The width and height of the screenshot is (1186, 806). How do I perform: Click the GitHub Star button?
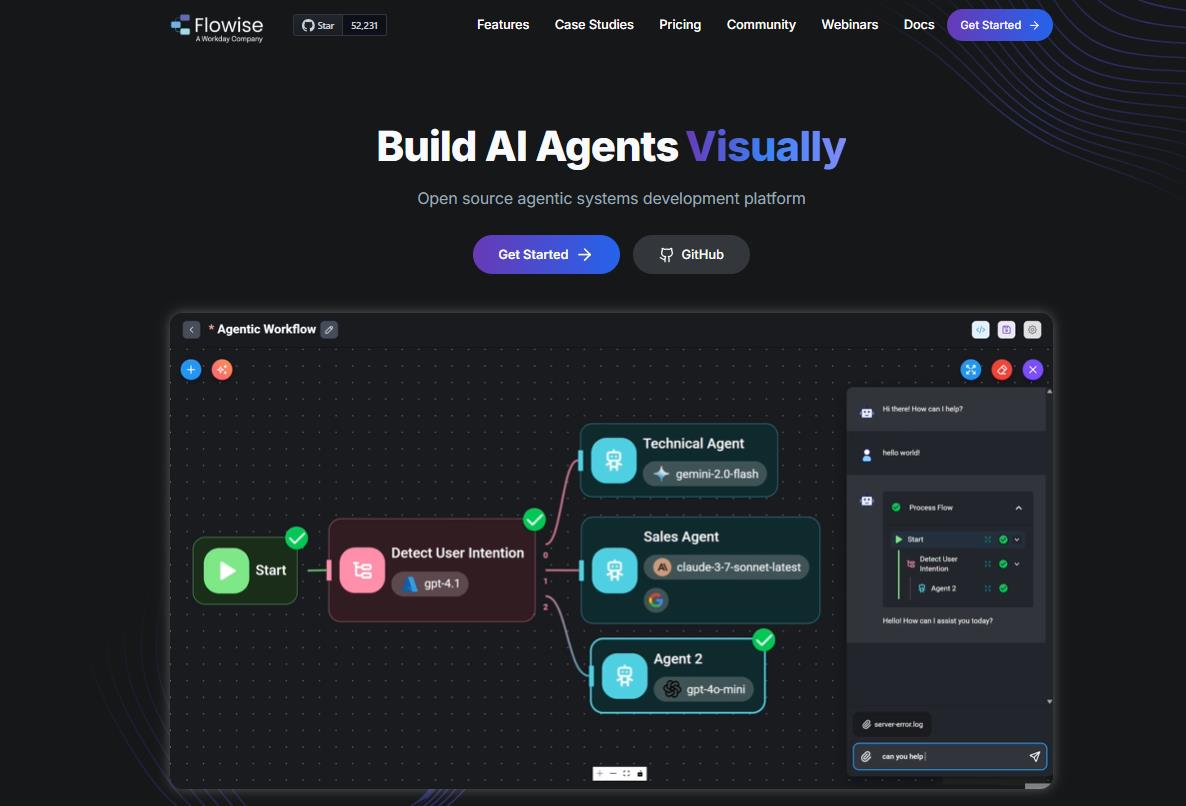318,25
